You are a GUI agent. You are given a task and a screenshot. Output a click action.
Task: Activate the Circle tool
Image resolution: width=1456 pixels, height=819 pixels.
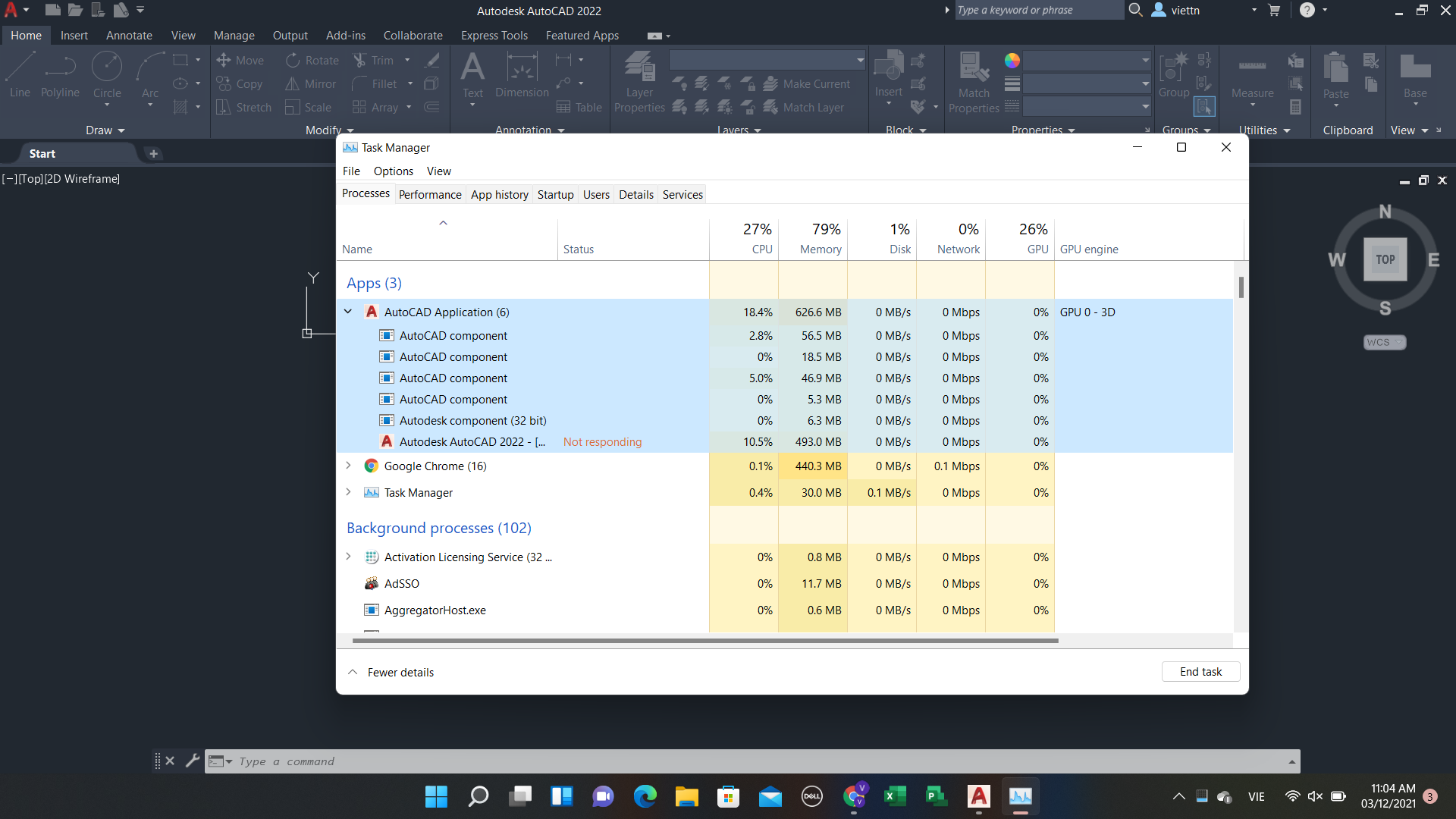tap(107, 74)
